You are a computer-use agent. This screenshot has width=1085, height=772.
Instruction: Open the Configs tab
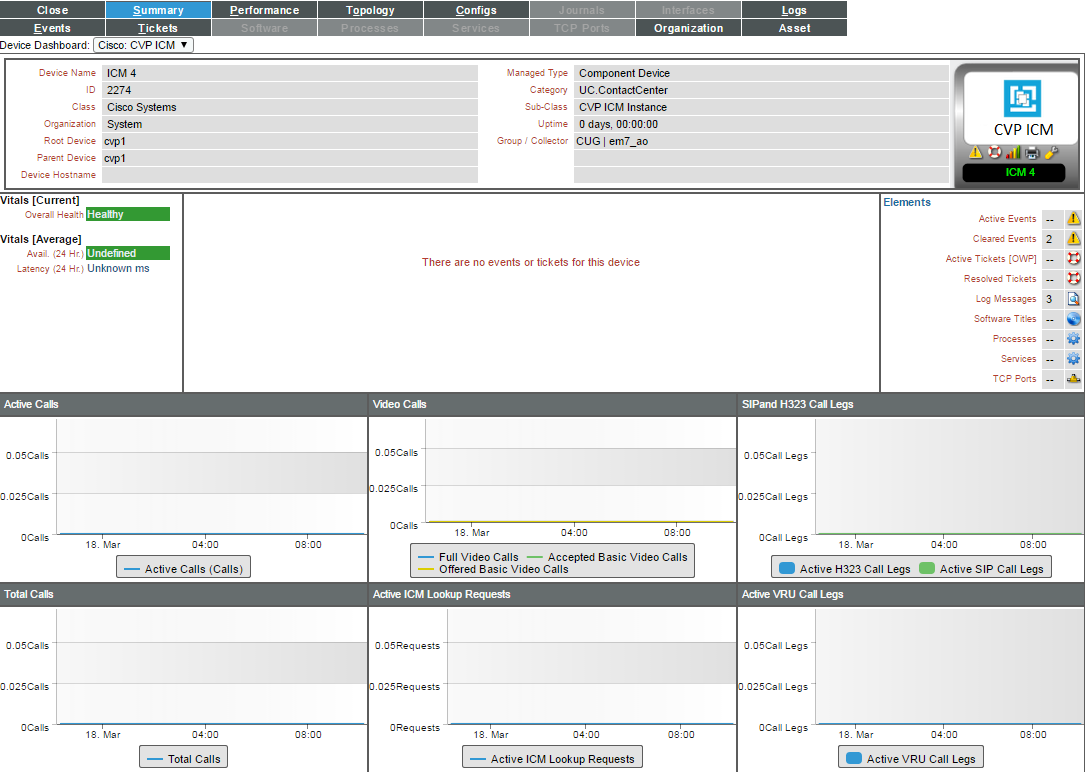pos(476,10)
